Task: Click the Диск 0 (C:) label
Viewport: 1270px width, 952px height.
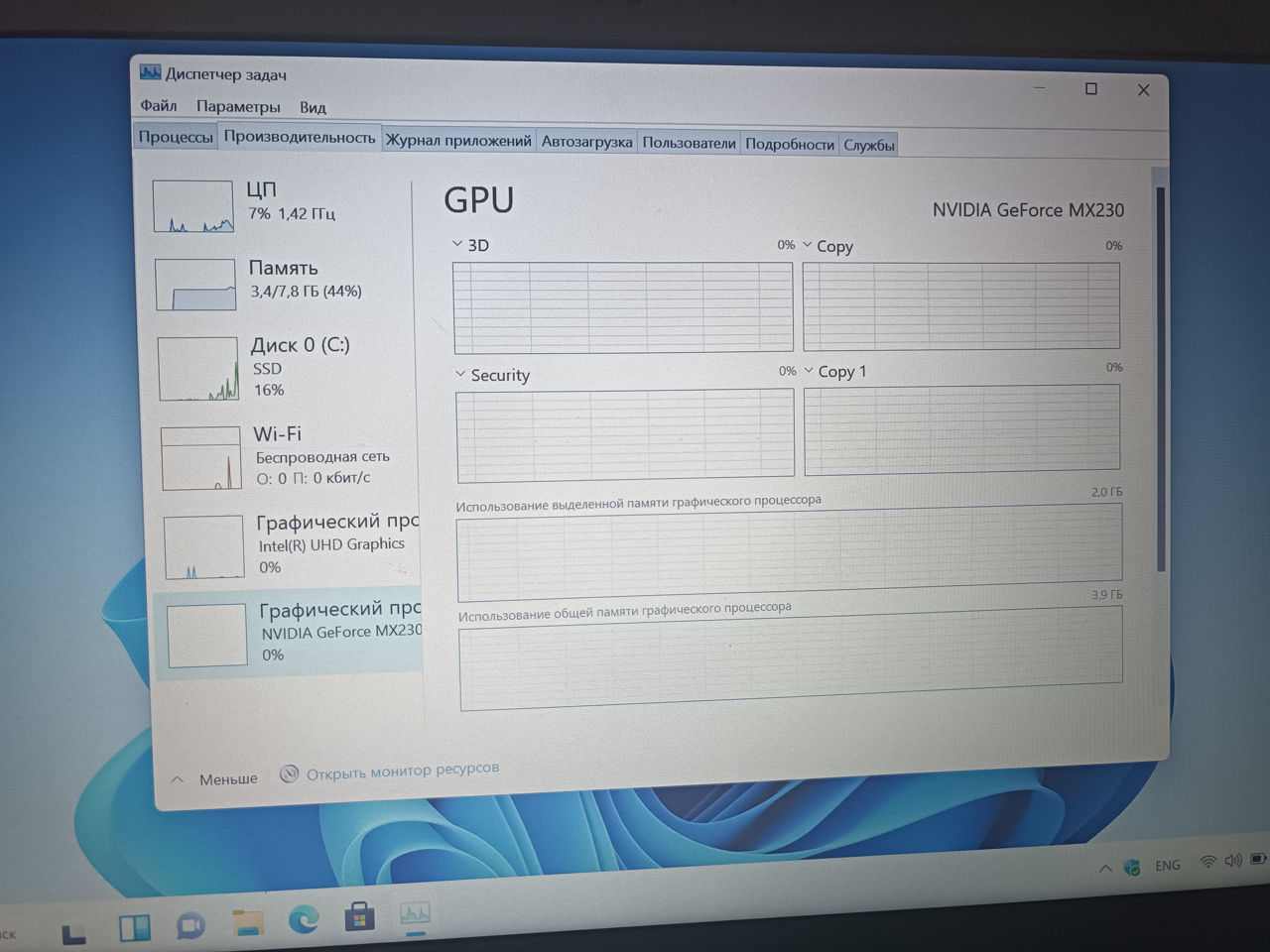Action: click(301, 345)
